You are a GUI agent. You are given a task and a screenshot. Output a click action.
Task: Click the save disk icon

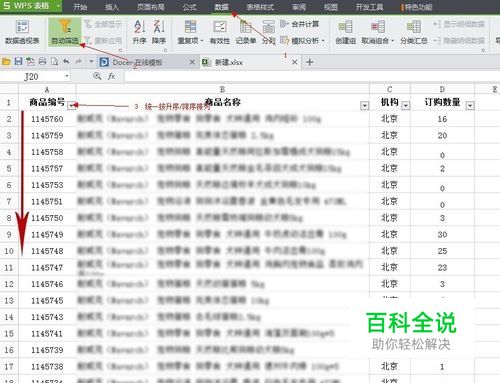click(18, 62)
